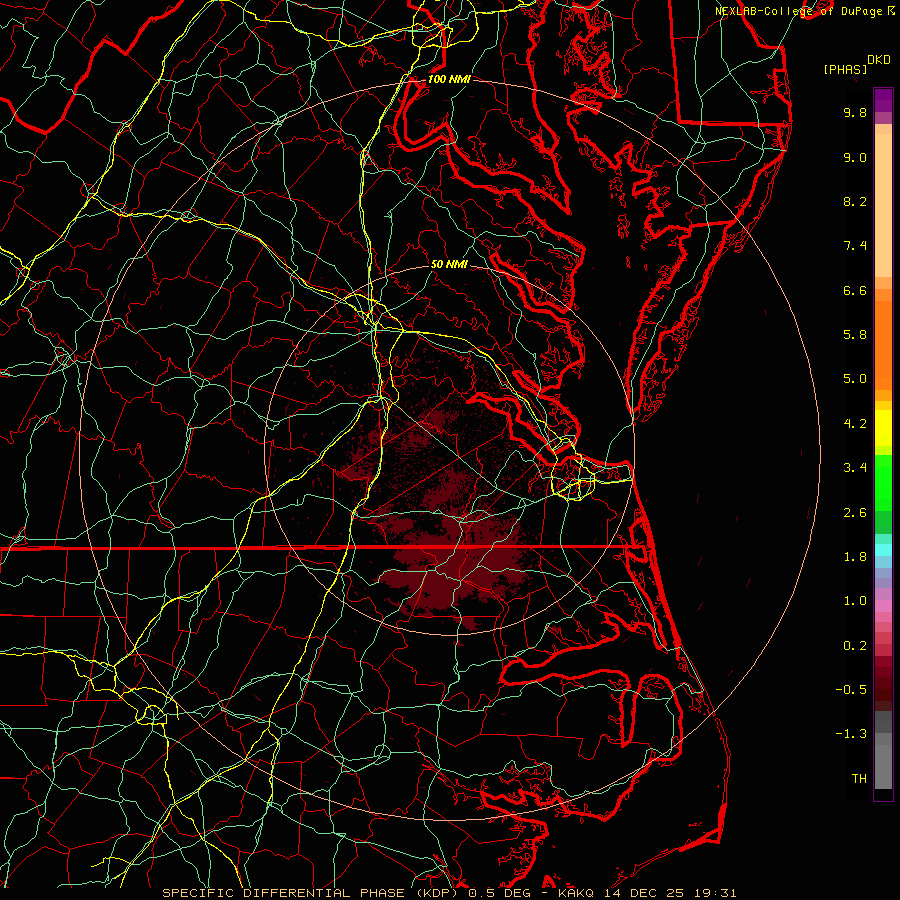This screenshot has width=900, height=900.
Task: Click the 8.2 value on the color scale
Action: coord(855,201)
